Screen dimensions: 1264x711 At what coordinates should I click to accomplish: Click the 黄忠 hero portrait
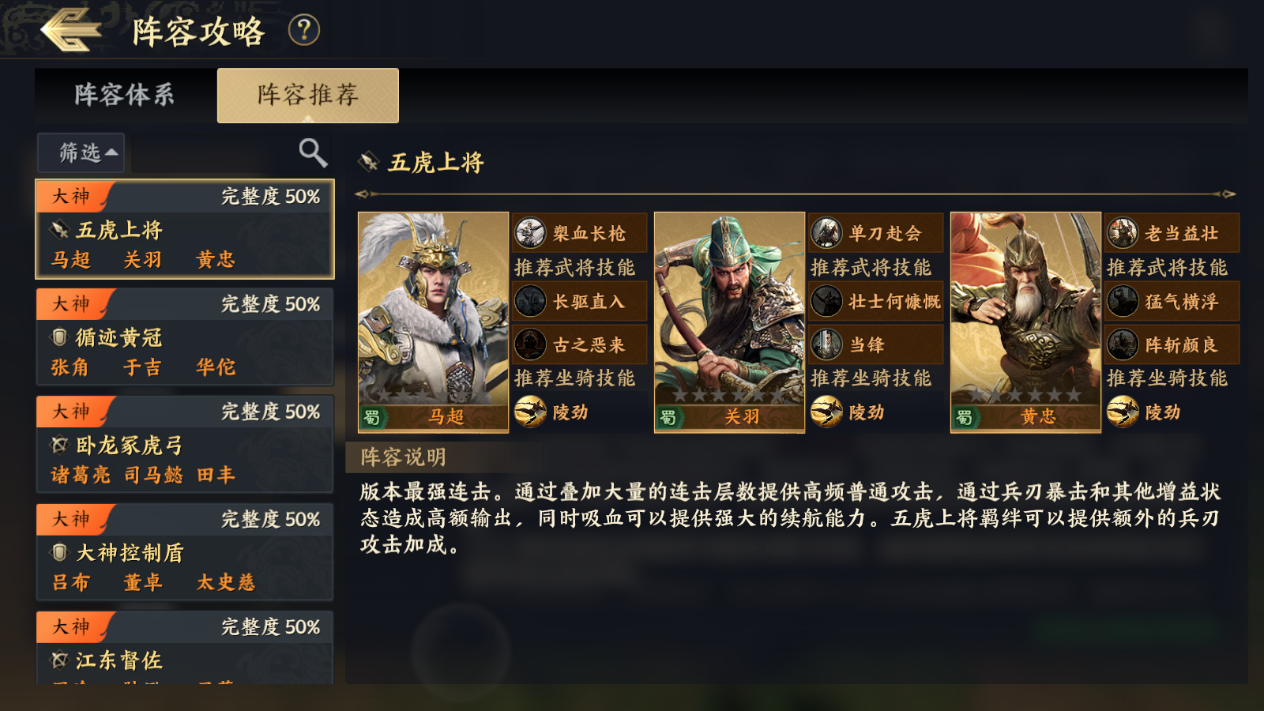point(1025,322)
